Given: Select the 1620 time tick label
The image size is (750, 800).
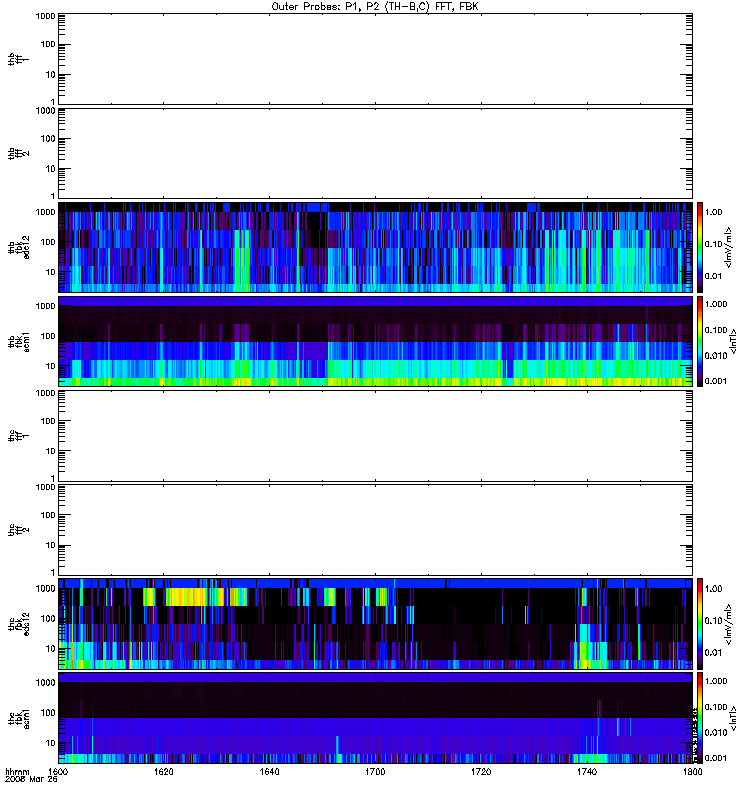Looking at the screenshot, I should tap(163, 771).
